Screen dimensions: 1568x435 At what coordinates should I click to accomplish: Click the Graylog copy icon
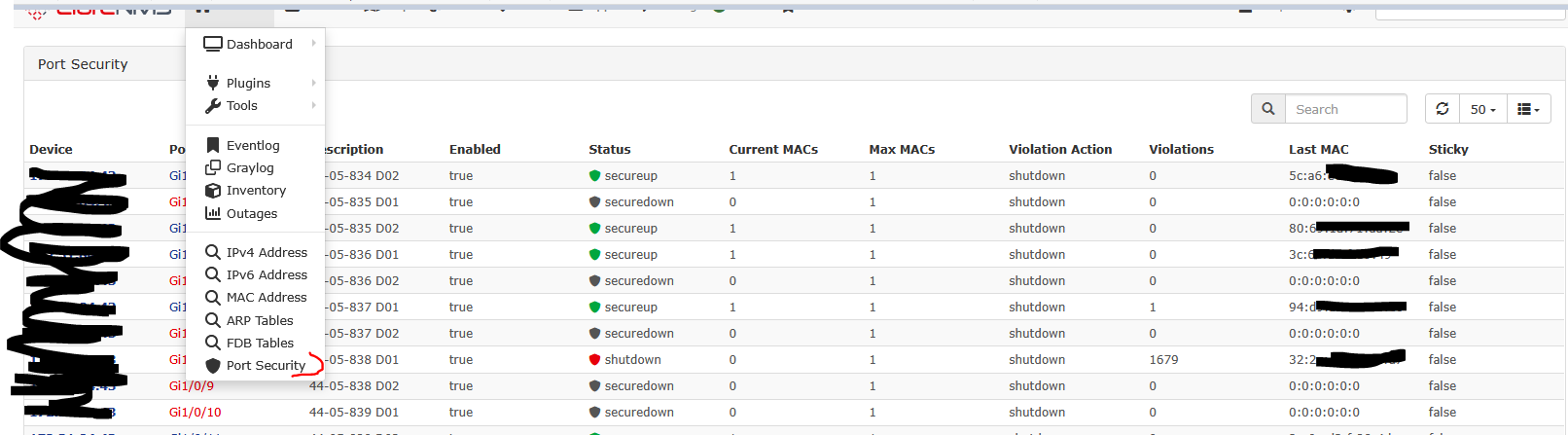click(213, 167)
